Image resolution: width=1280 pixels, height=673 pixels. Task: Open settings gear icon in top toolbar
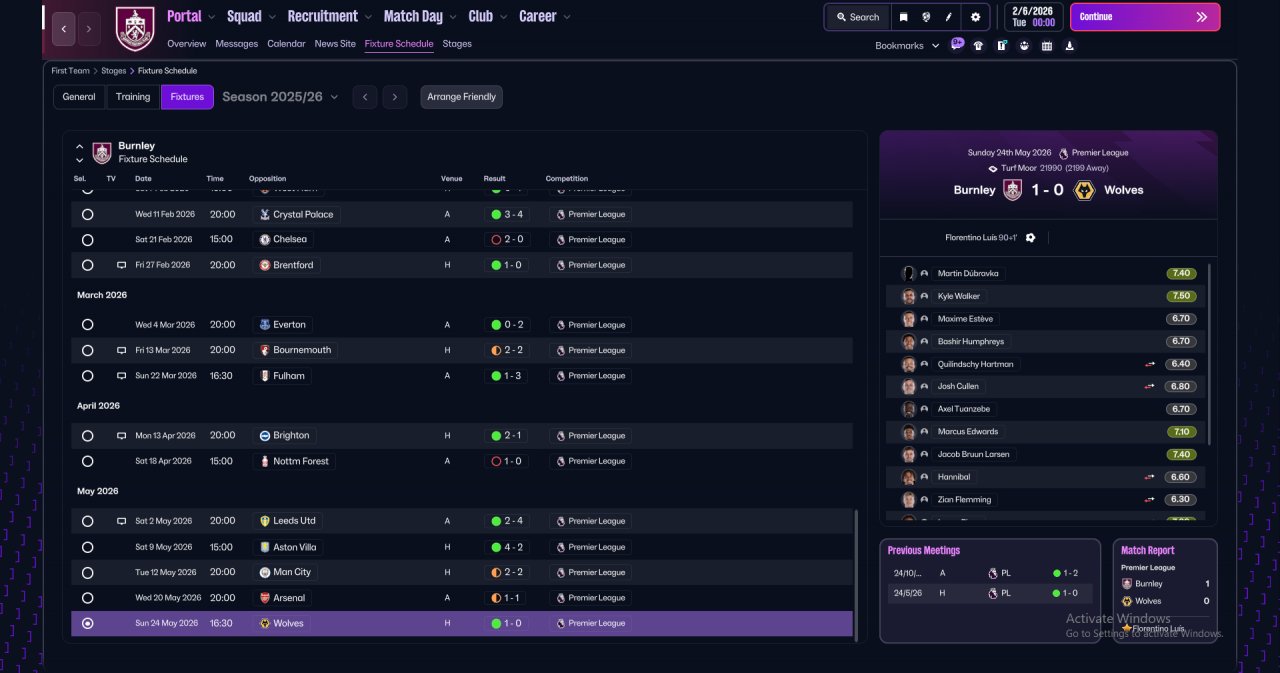point(975,17)
